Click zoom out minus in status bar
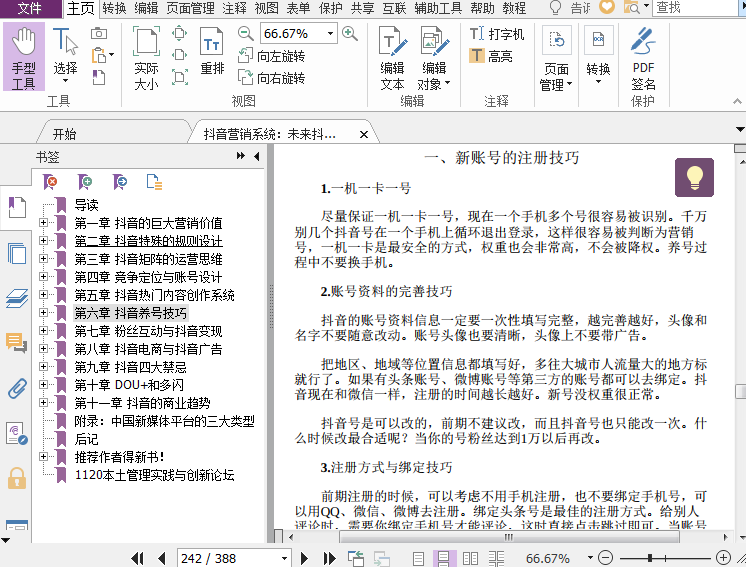 click(605, 557)
